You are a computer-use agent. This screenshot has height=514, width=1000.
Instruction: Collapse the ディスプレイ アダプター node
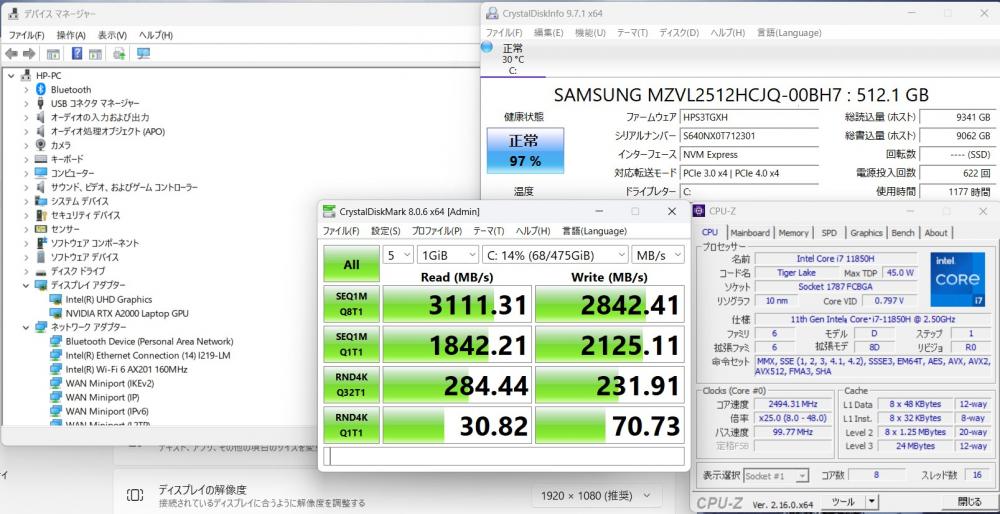click(x=26, y=285)
